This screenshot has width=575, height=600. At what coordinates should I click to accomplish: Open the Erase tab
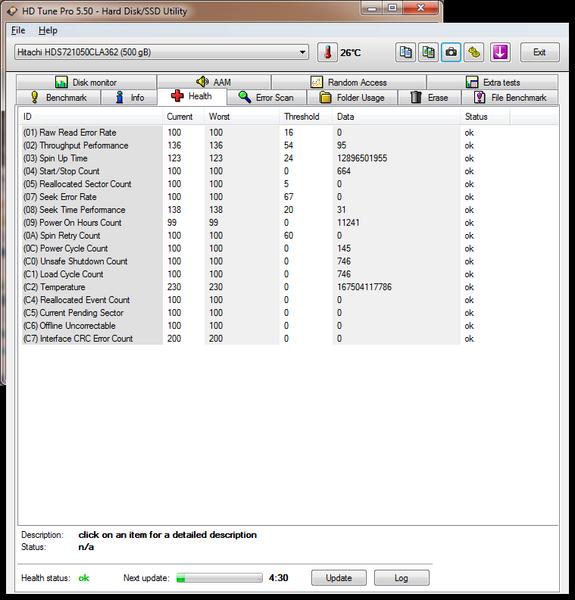pyautogui.click(x=429, y=98)
